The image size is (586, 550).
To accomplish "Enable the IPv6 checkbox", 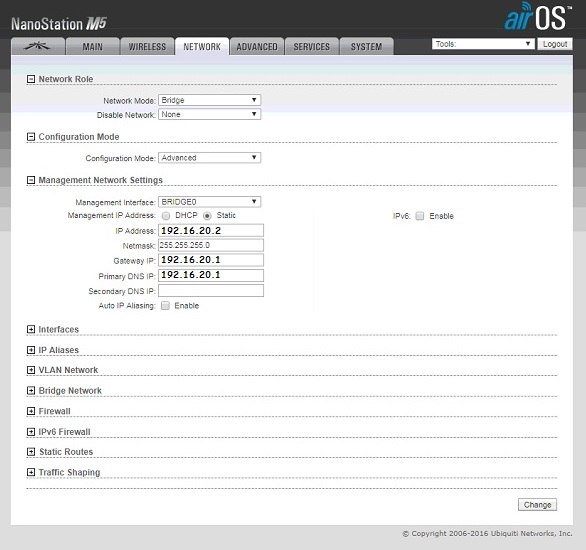I will 420,216.
